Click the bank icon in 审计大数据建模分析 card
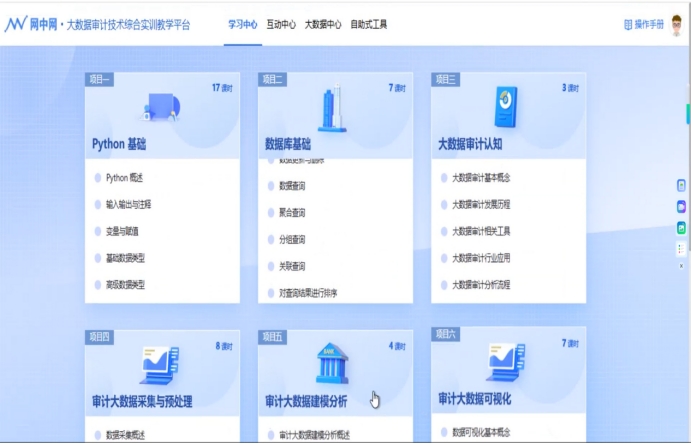The width and height of the screenshot is (691, 444). 333,365
